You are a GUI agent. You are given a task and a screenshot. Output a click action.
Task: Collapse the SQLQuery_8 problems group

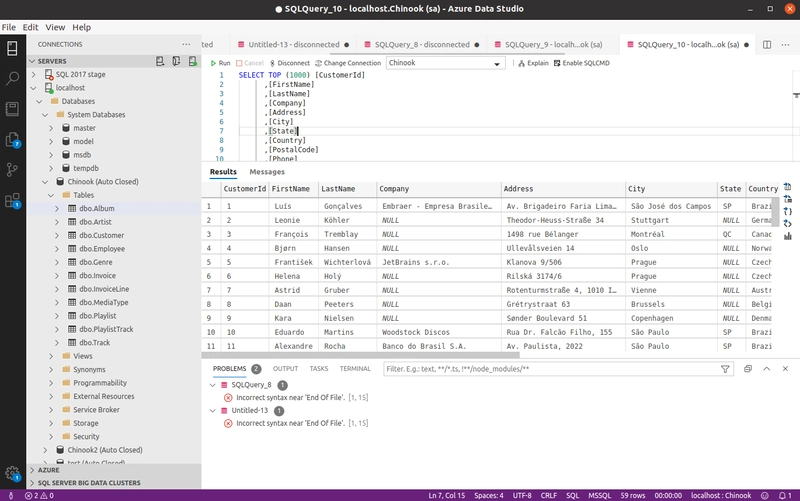point(213,385)
